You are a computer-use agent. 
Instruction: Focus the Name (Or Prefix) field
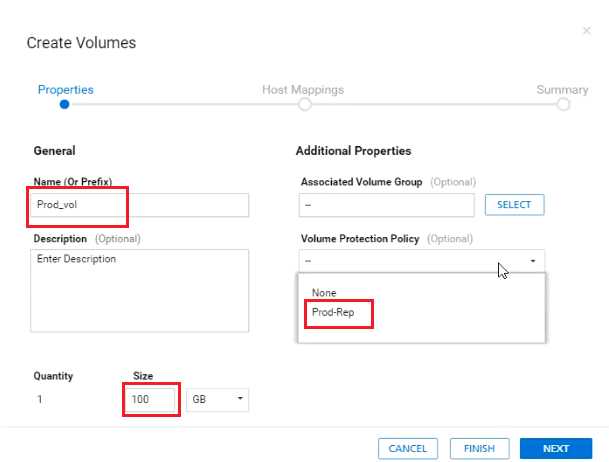tap(140, 205)
